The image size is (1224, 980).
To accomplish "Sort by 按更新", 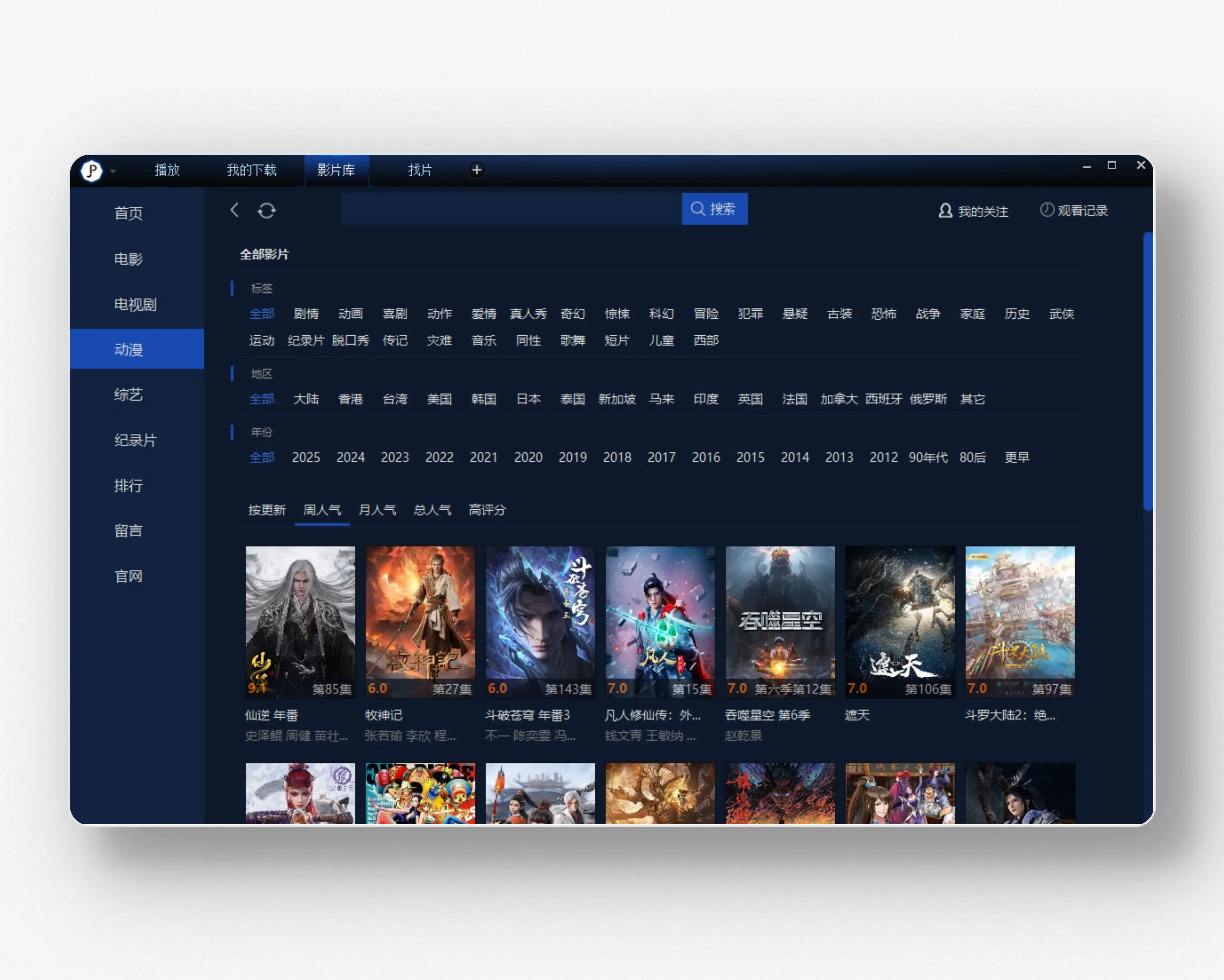I will (267, 510).
